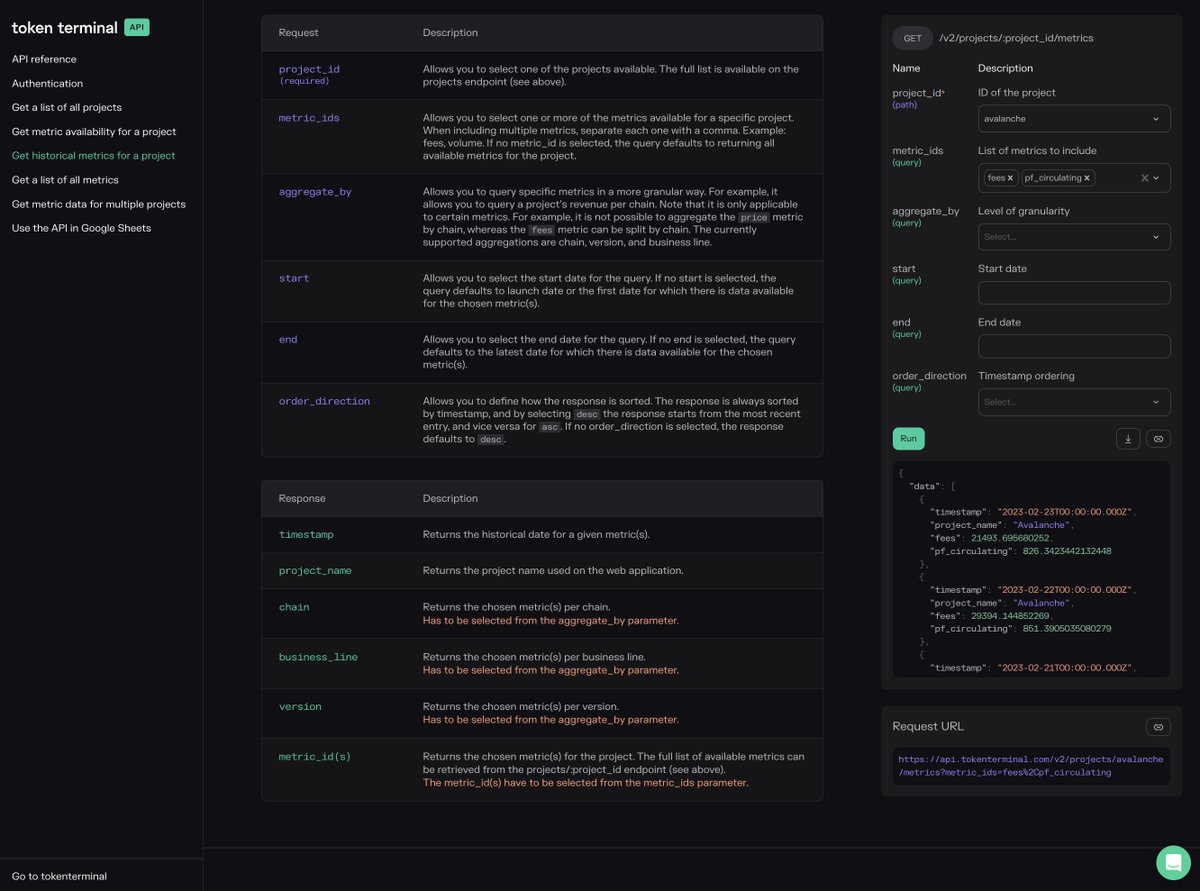This screenshot has width=1200, height=891.
Task: Copy the API call link icon beside download
Action: (1158, 438)
